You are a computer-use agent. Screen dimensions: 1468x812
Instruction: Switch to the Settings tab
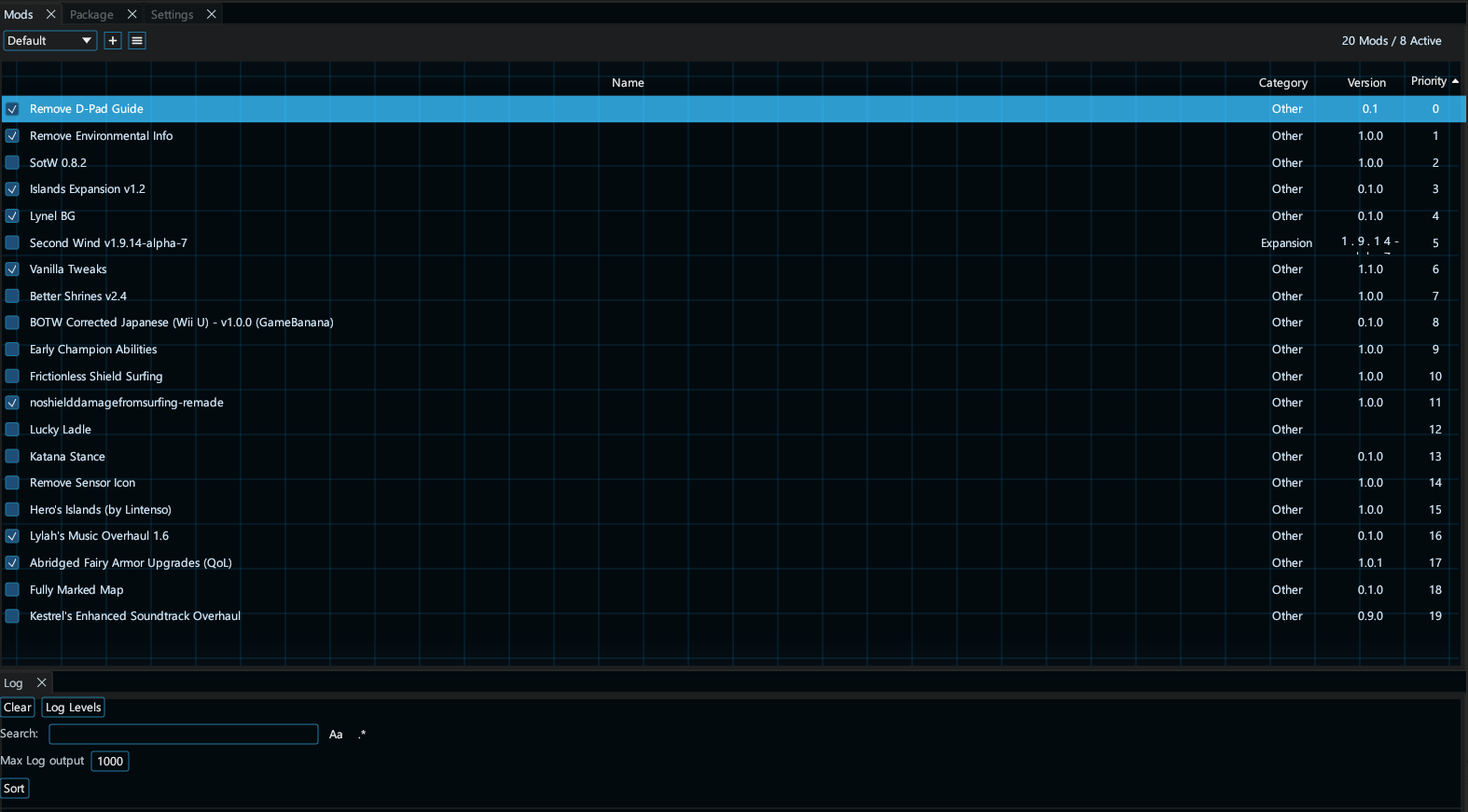point(173,14)
